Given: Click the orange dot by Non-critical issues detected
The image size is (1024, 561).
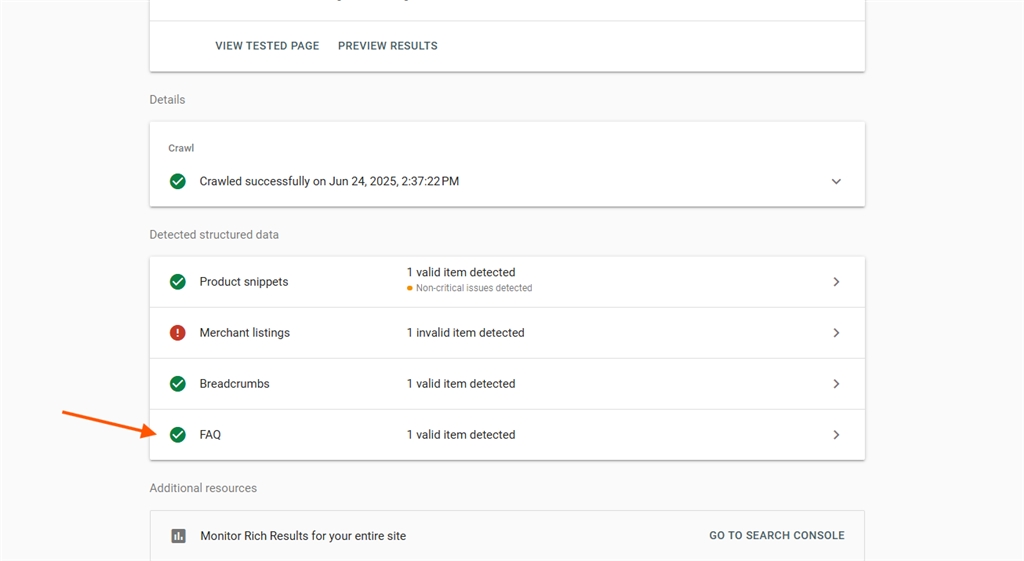Looking at the screenshot, I should pos(409,288).
